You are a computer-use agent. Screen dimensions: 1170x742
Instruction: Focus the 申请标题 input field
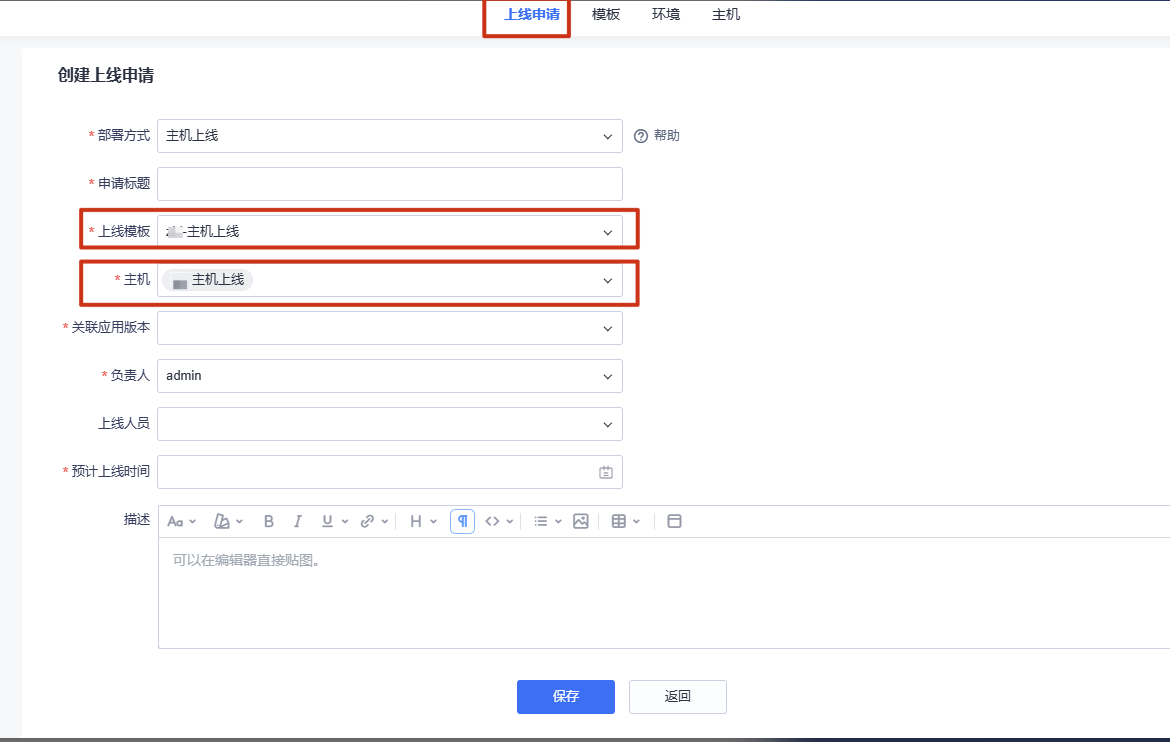(x=390, y=184)
